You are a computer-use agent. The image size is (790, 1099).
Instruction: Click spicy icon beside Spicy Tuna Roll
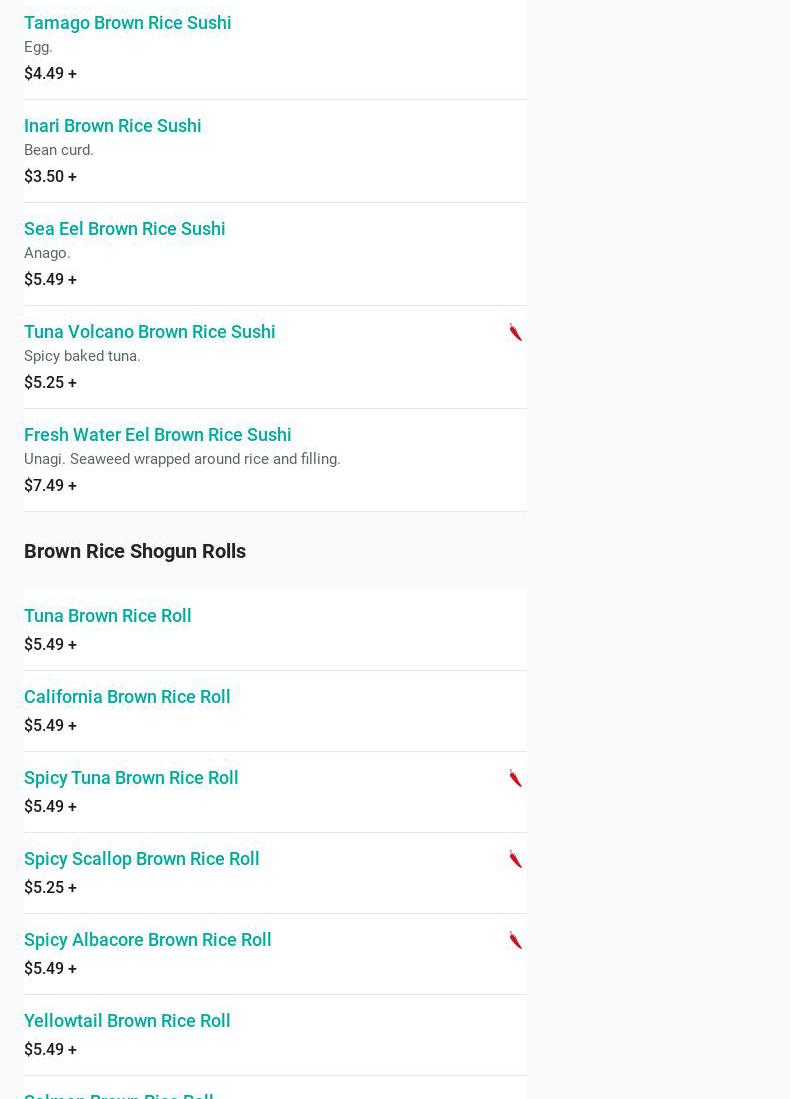tap(515, 778)
